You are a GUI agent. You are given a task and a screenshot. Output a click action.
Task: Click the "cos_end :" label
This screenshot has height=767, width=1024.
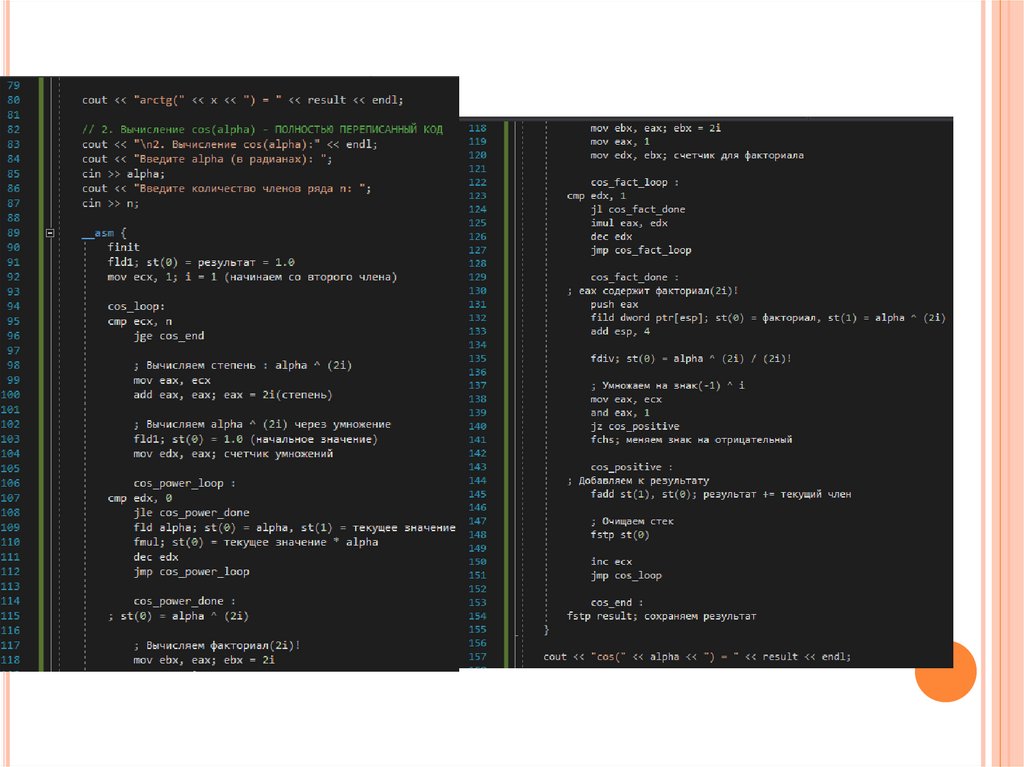(x=616, y=602)
